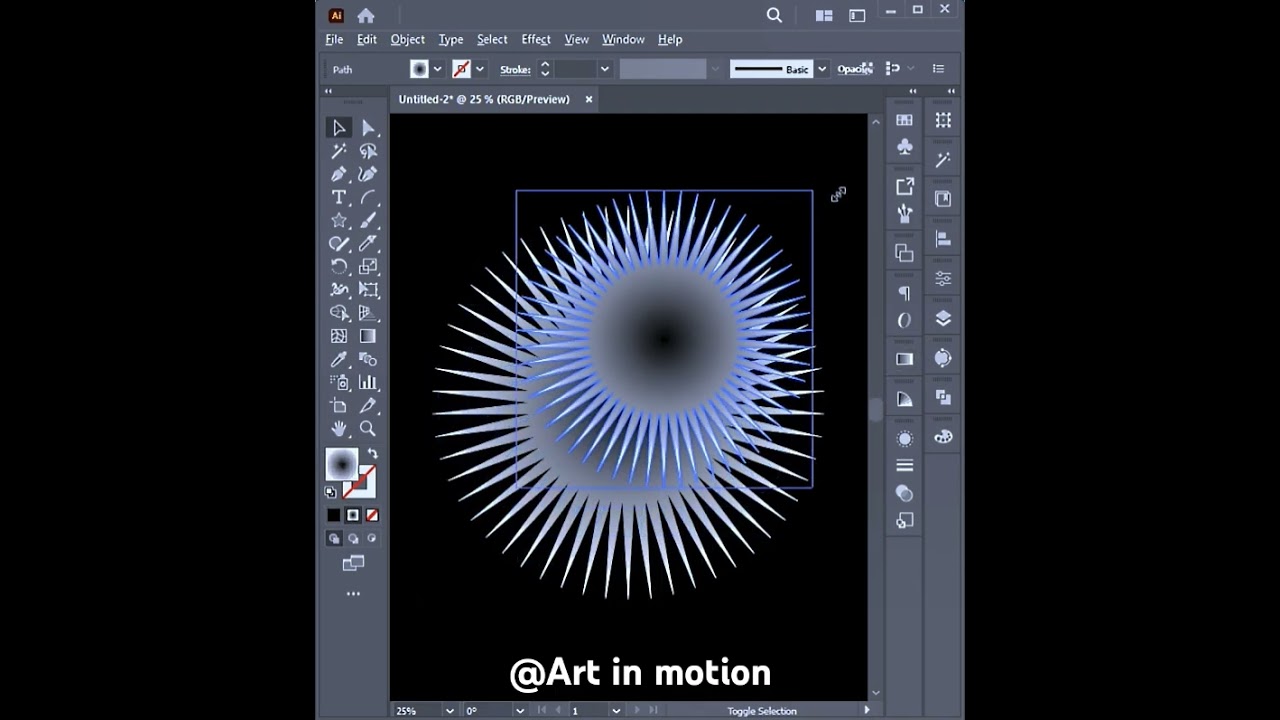Open the stroke color dropdown in control bar
The width and height of the screenshot is (1280, 720).
coord(480,69)
